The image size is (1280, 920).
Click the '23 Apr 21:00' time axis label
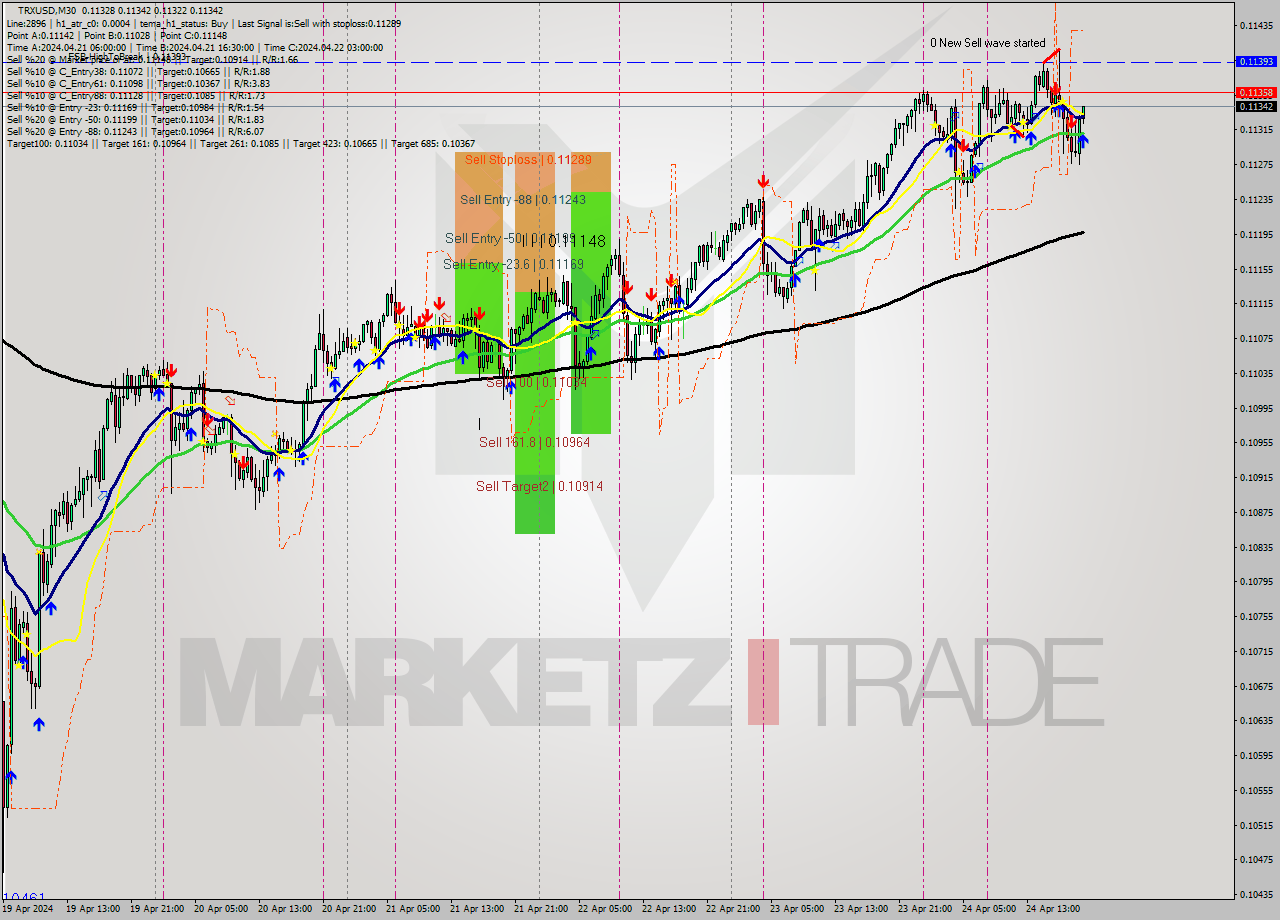[924, 909]
